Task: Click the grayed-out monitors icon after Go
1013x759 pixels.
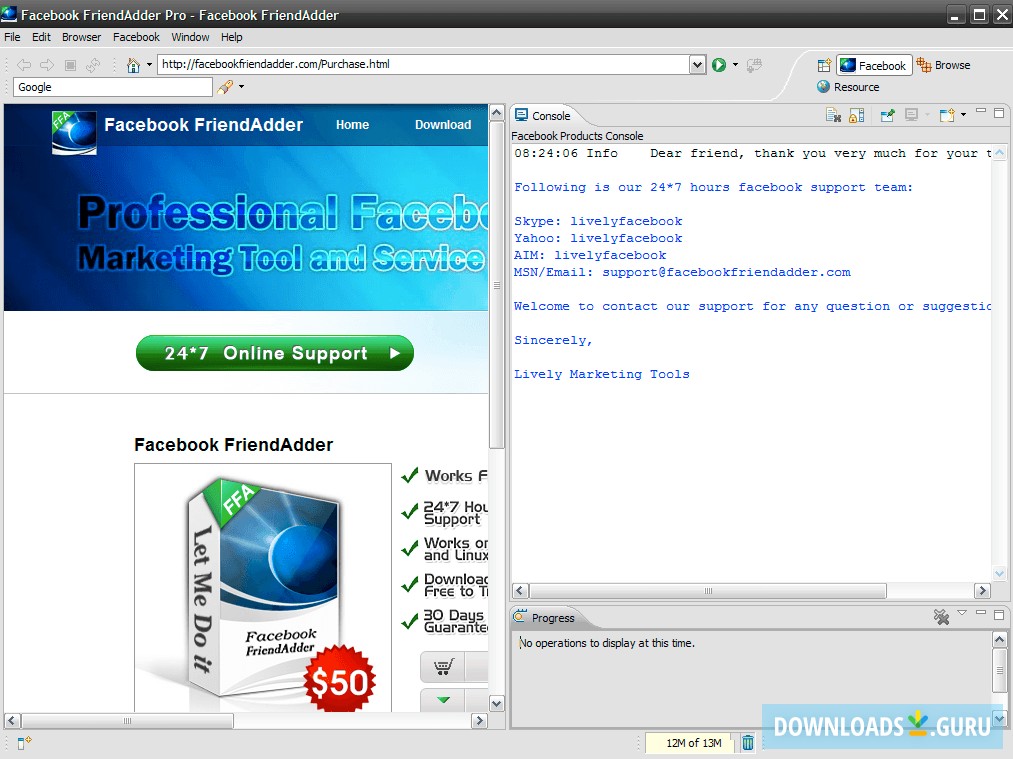Action: tap(754, 65)
